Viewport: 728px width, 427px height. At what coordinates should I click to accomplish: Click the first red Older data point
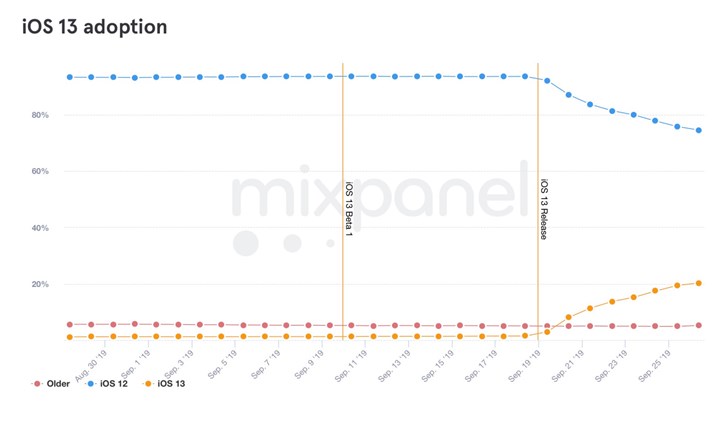(x=70, y=324)
